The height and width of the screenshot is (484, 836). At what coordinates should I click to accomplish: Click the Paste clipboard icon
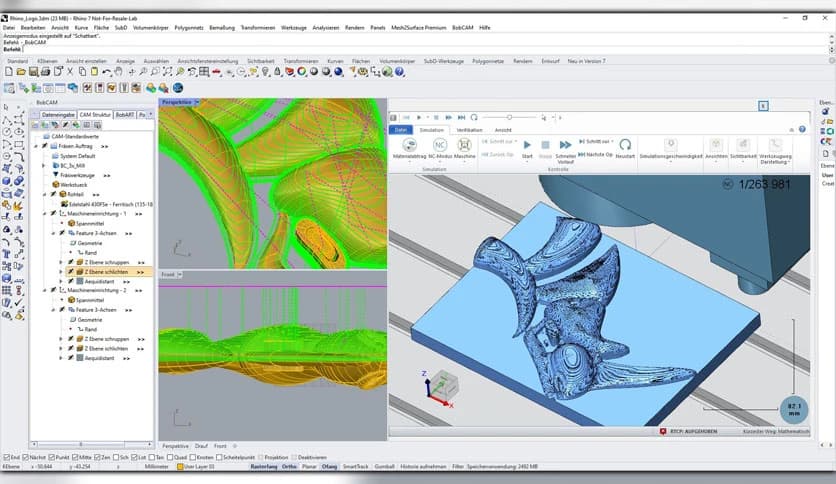pos(94,71)
